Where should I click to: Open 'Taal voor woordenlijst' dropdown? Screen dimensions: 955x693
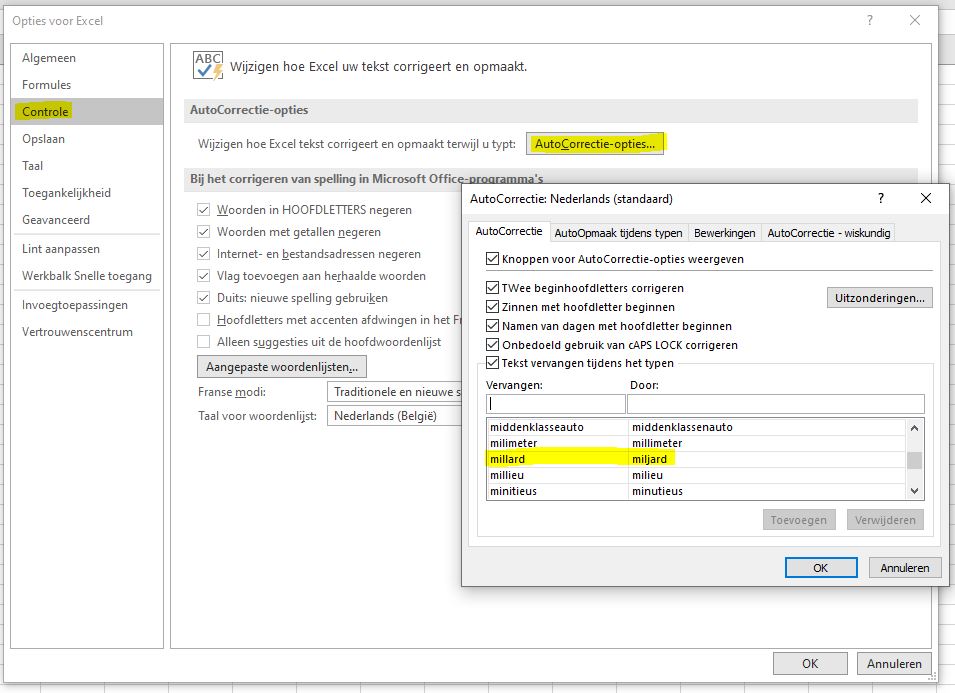[394, 416]
